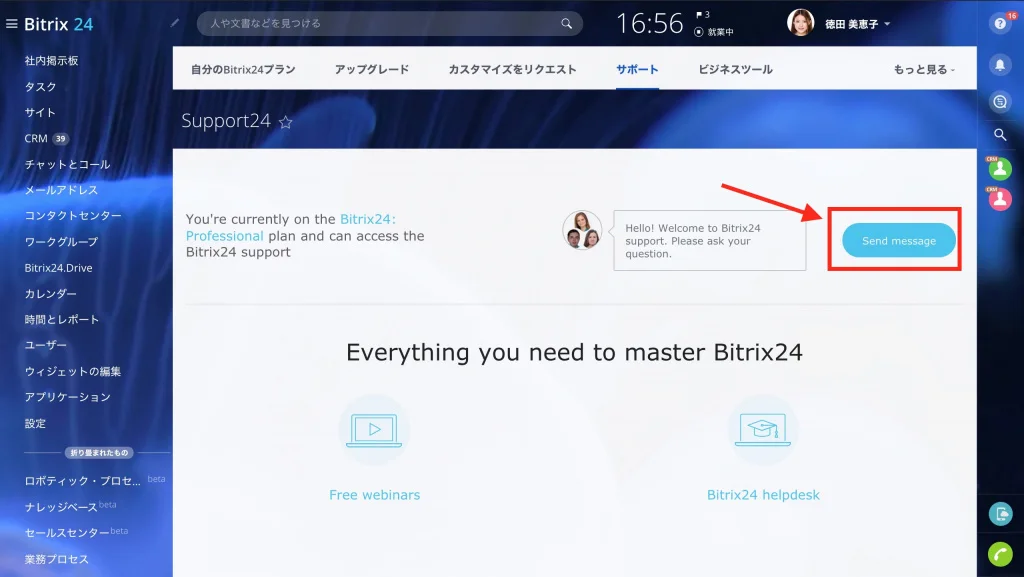Open the 自分のBitrix24プラン tab

click(243, 69)
